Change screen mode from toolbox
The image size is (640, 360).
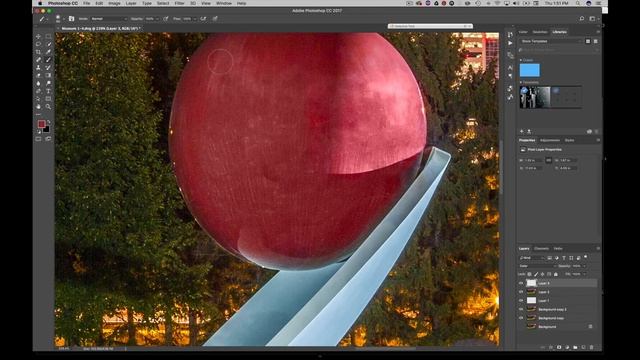(x=48, y=139)
